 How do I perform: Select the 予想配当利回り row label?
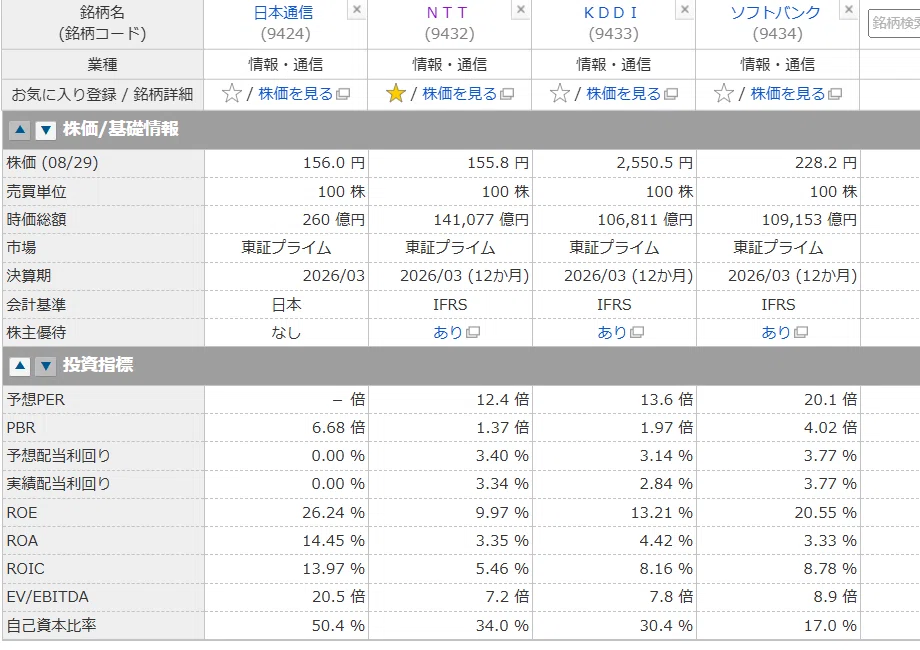click(x=59, y=456)
